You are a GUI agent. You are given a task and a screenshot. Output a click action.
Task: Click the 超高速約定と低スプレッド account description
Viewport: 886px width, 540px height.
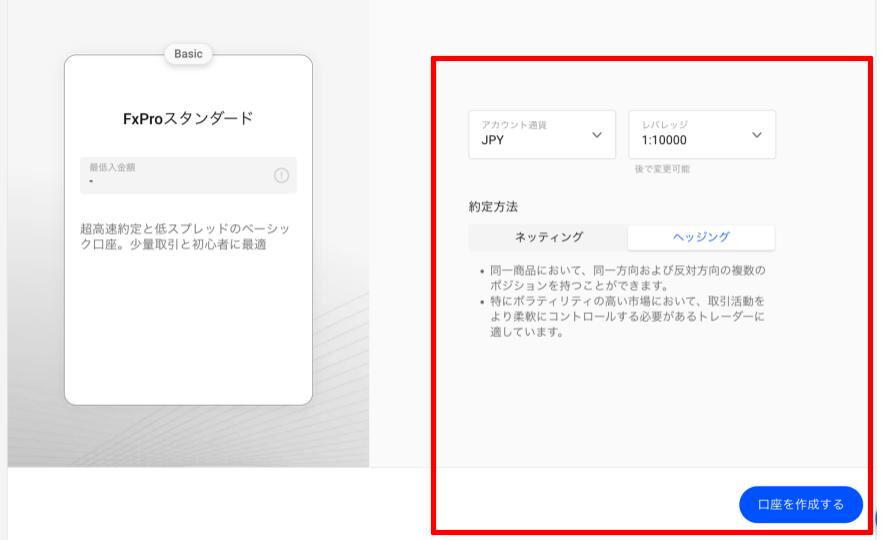point(185,237)
